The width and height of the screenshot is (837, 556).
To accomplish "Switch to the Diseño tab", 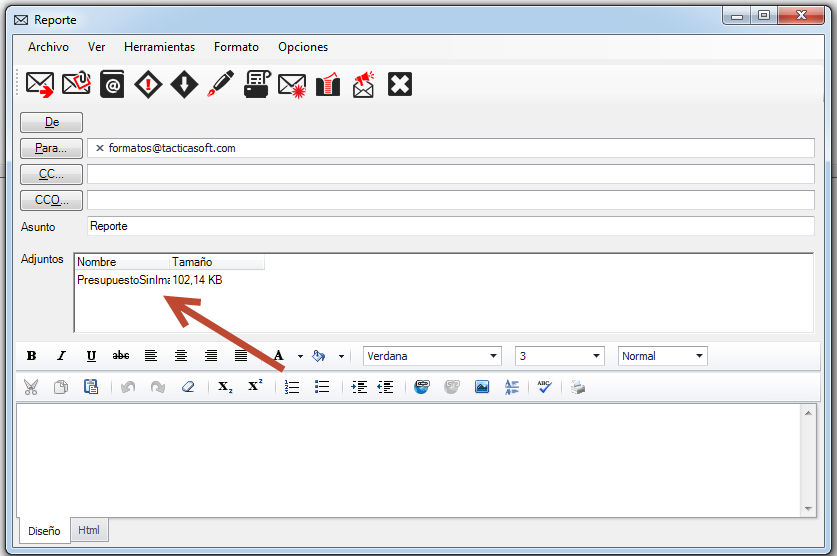I will [44, 531].
